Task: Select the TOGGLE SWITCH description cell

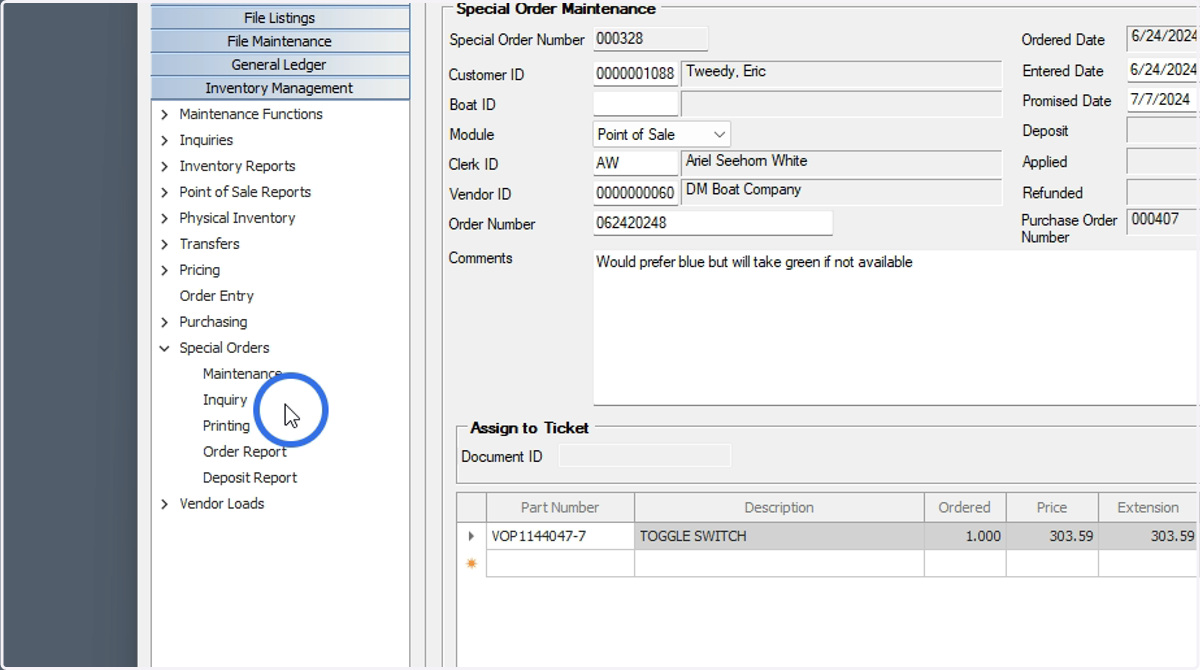Action: [779, 536]
